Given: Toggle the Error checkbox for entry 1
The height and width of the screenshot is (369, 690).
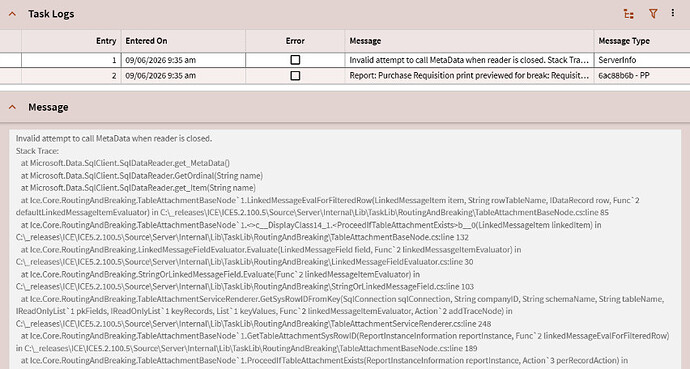Looking at the screenshot, I should pyautogui.click(x=295, y=60).
